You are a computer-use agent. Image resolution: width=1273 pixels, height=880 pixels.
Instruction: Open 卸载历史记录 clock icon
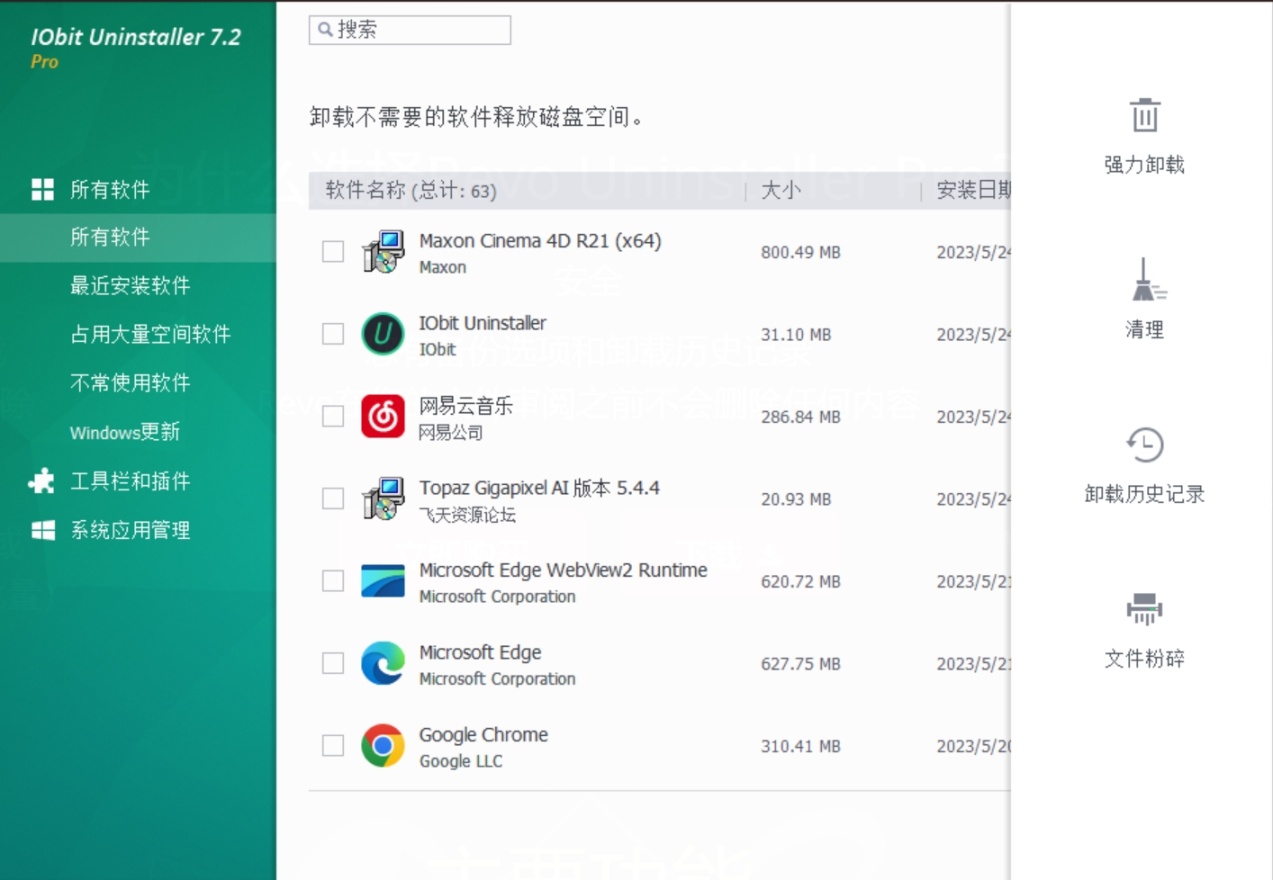pyautogui.click(x=1144, y=444)
